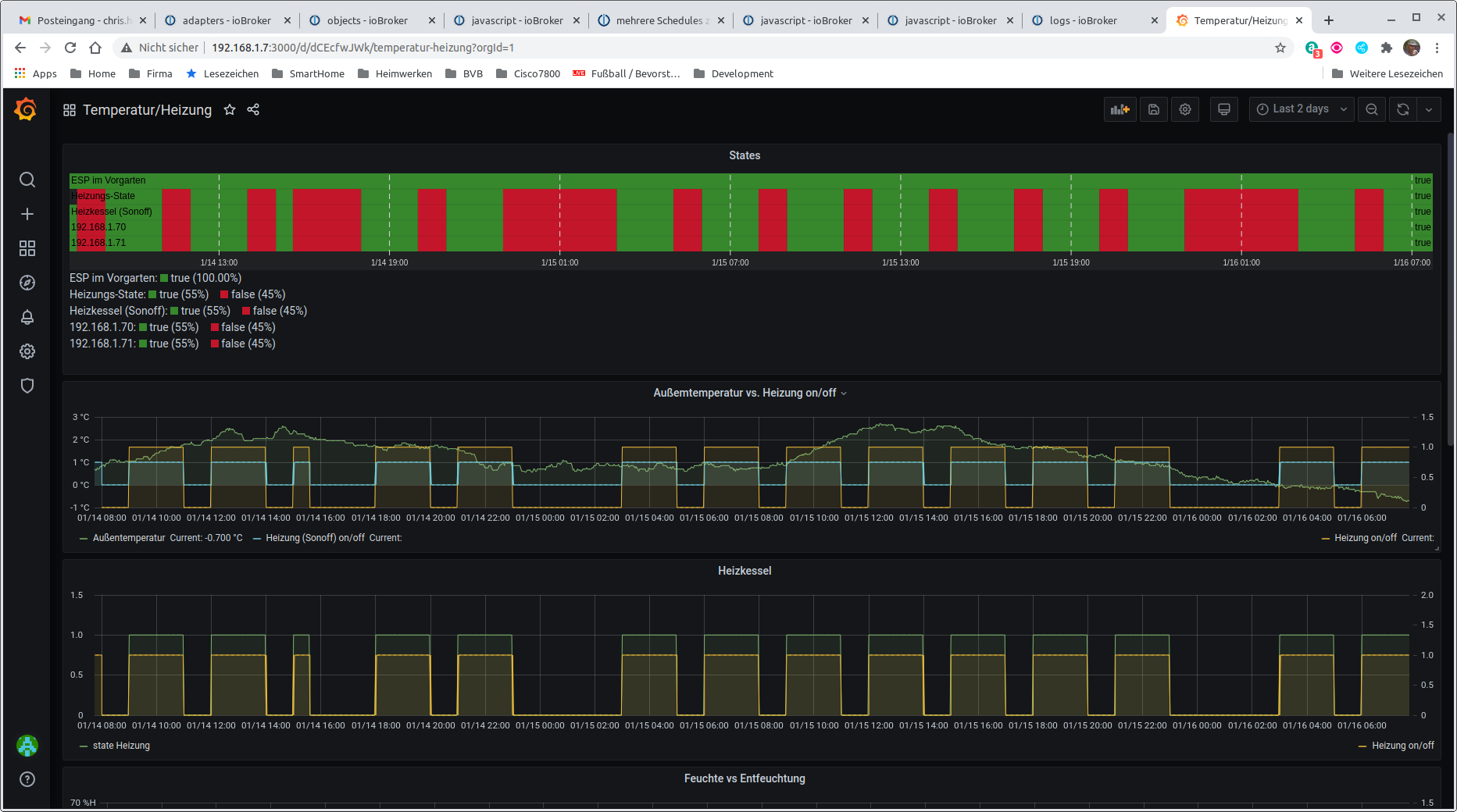Image resolution: width=1457 pixels, height=812 pixels.
Task: Open the SmartHome bookmarks folder
Action: point(308,73)
